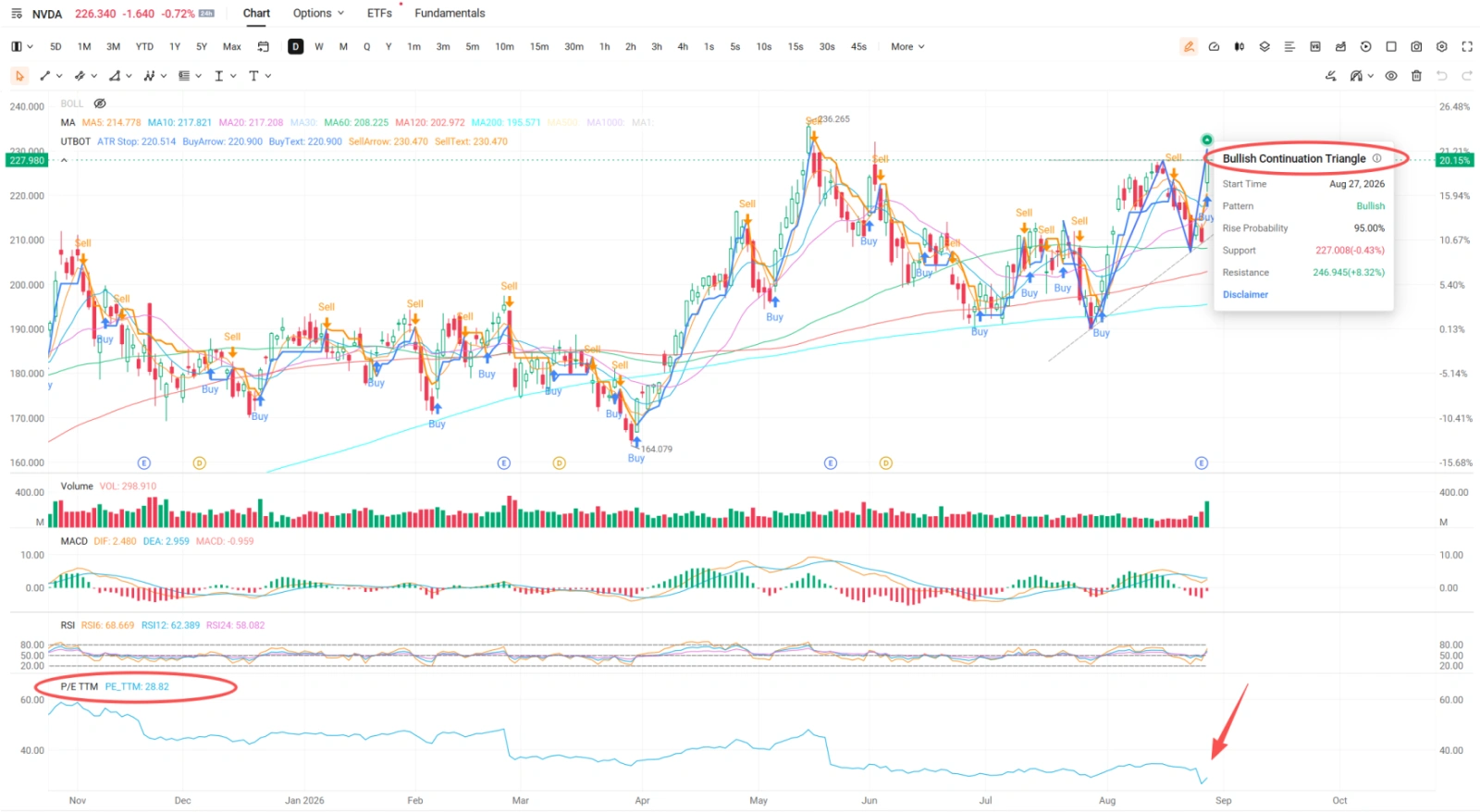
Task: Expand the wave pattern tool options arrow
Action: [x=164, y=76]
